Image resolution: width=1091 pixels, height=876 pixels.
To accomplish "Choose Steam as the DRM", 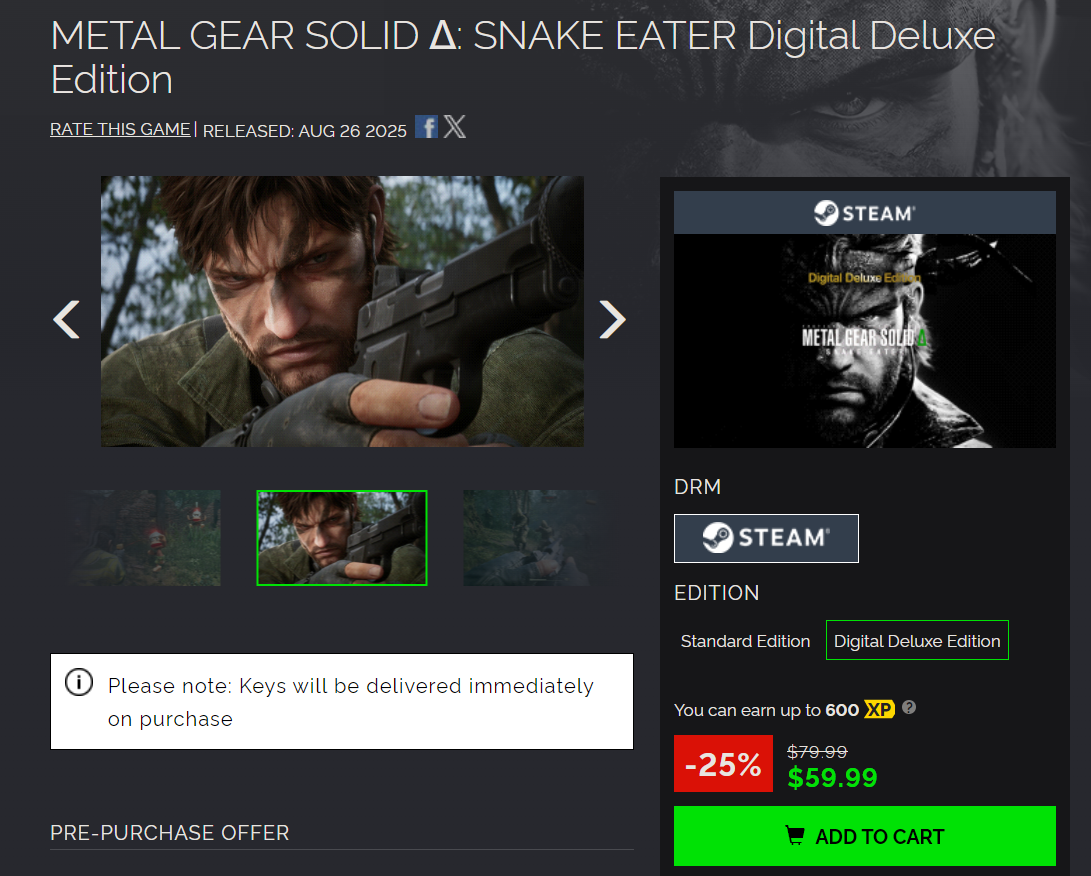I will tap(766, 539).
